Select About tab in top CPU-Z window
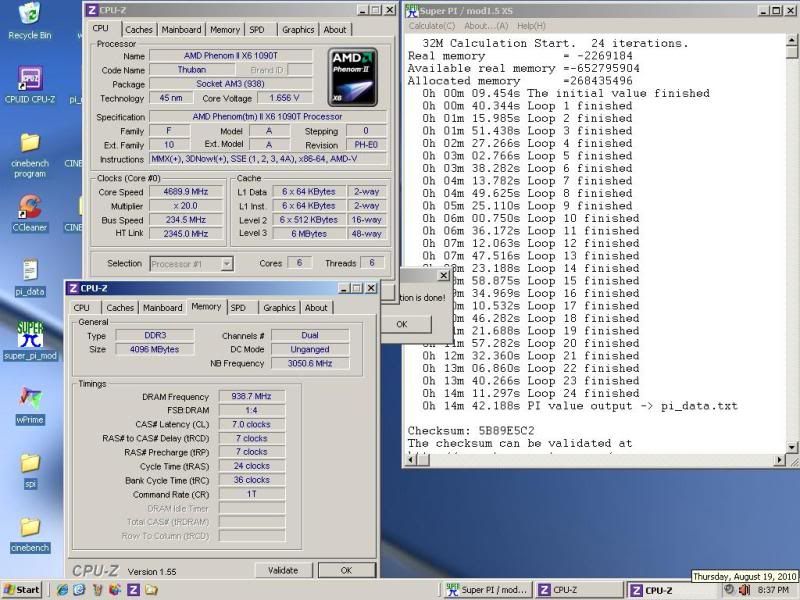Screen dimensions: 800x600 [x=335, y=30]
